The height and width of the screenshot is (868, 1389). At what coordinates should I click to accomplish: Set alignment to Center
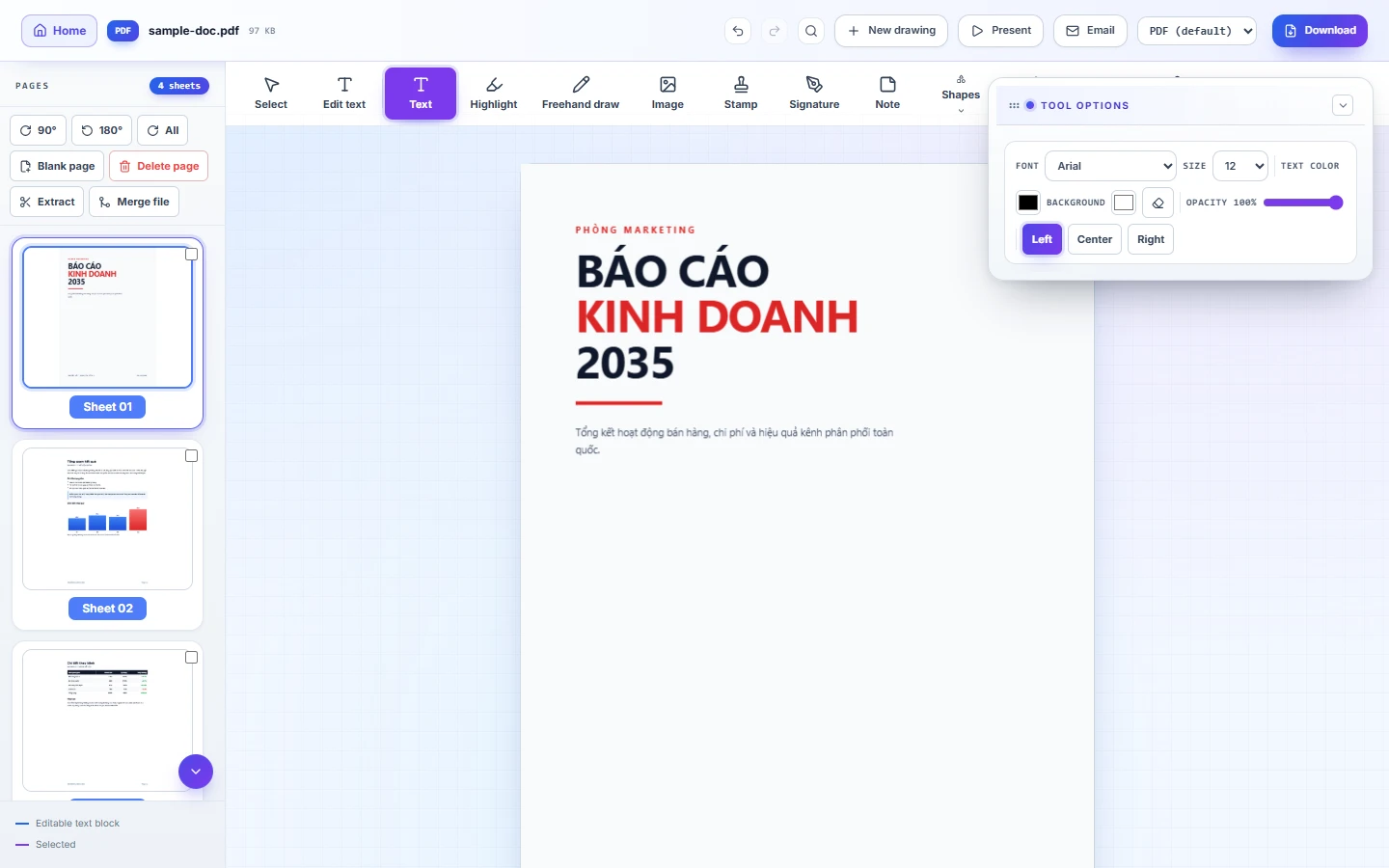[x=1095, y=239]
